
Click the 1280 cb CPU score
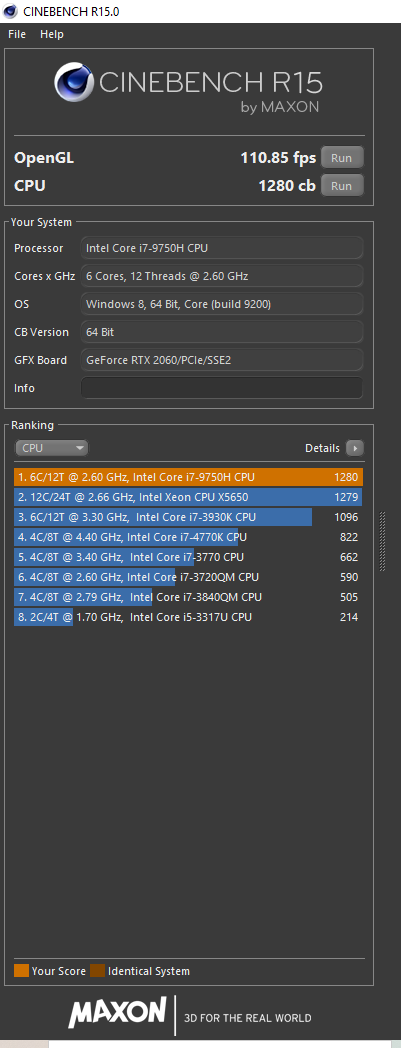pos(287,186)
